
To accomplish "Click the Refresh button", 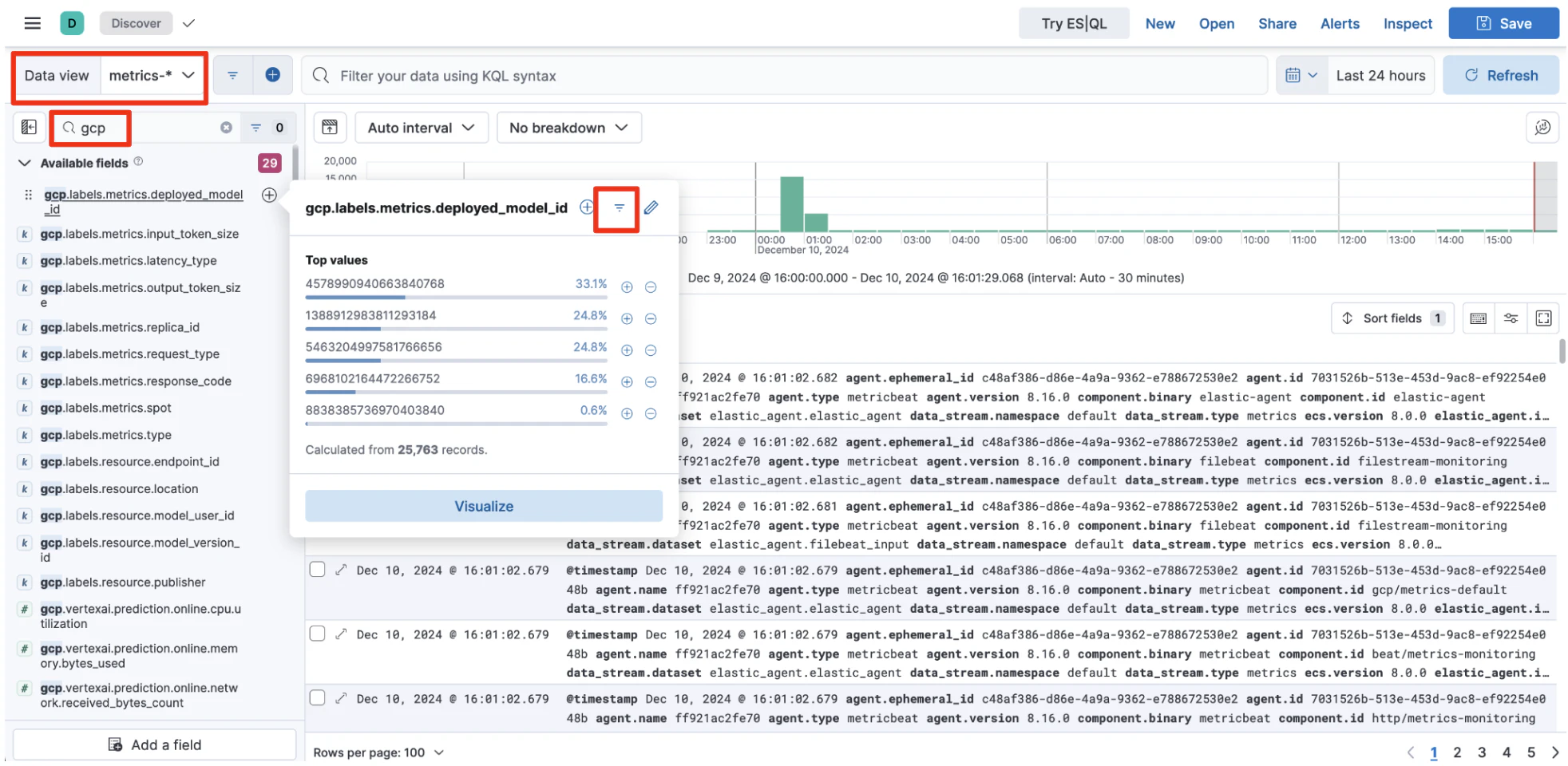I will tap(1501, 76).
